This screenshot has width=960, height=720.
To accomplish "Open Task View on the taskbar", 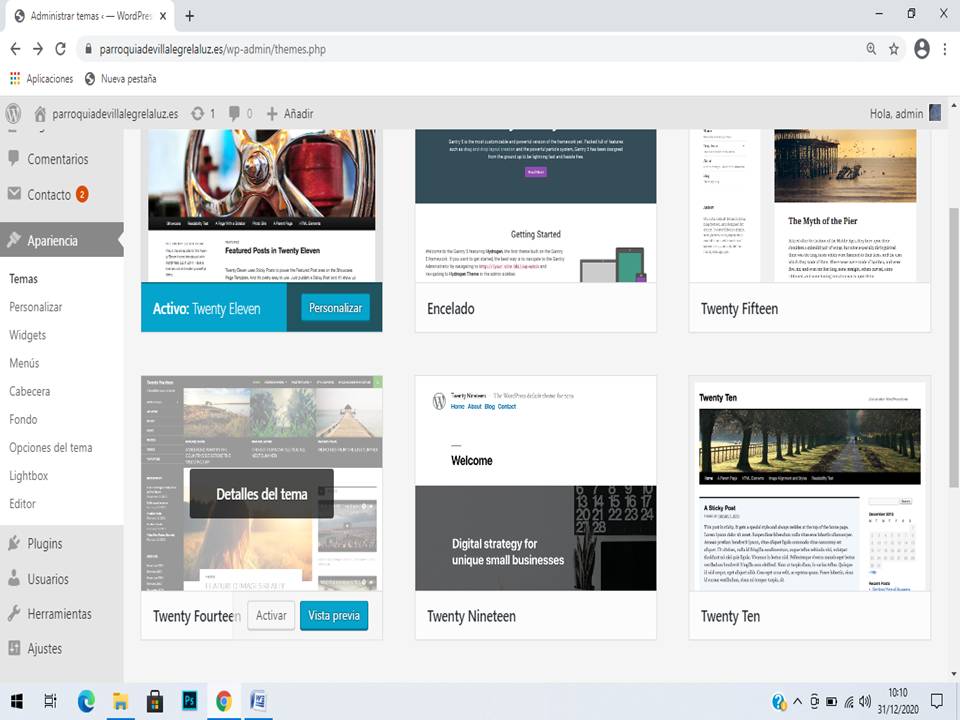I will [51, 701].
